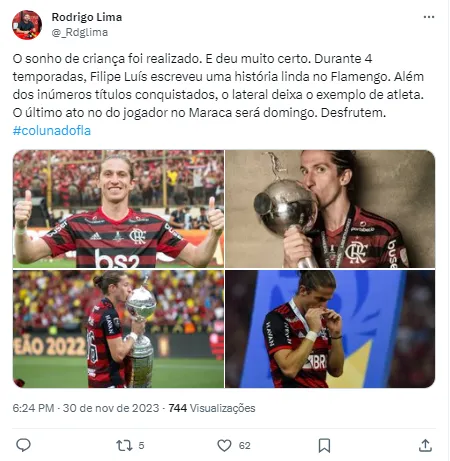The width and height of the screenshot is (450, 461).
Task: Click the 6:24 PM timestamp link
Action: pos(33,408)
